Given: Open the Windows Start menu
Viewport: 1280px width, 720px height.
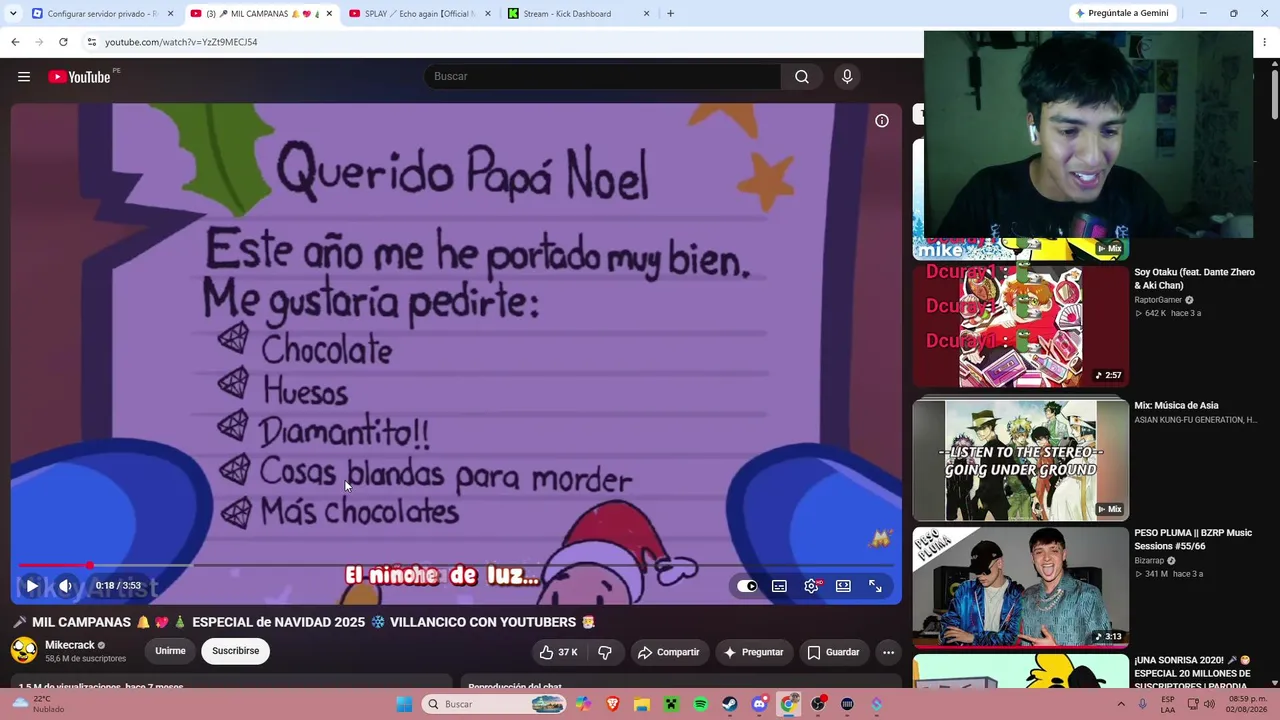Looking at the screenshot, I should point(404,704).
